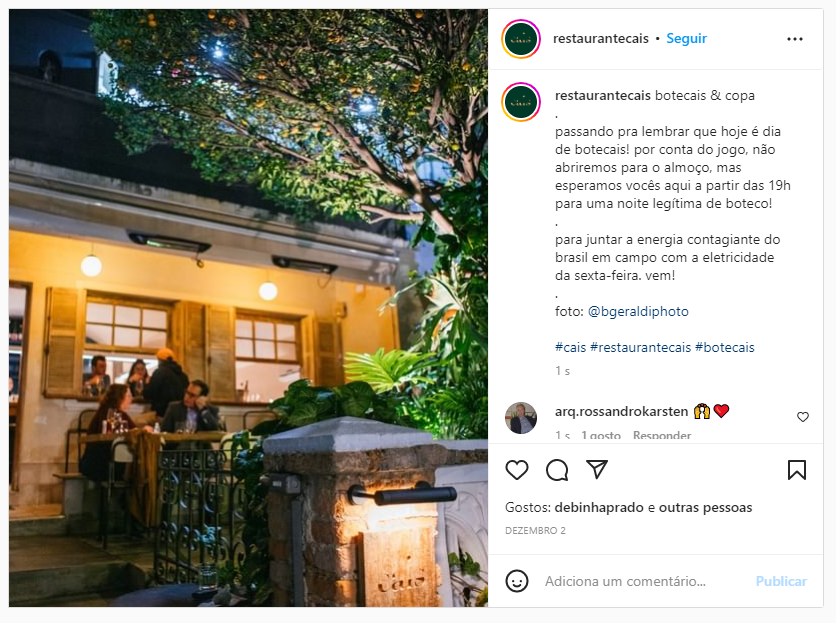This screenshot has height=623, width=836.
Task: Open the @bgeraldiphoto mention link
Action: tap(638, 312)
